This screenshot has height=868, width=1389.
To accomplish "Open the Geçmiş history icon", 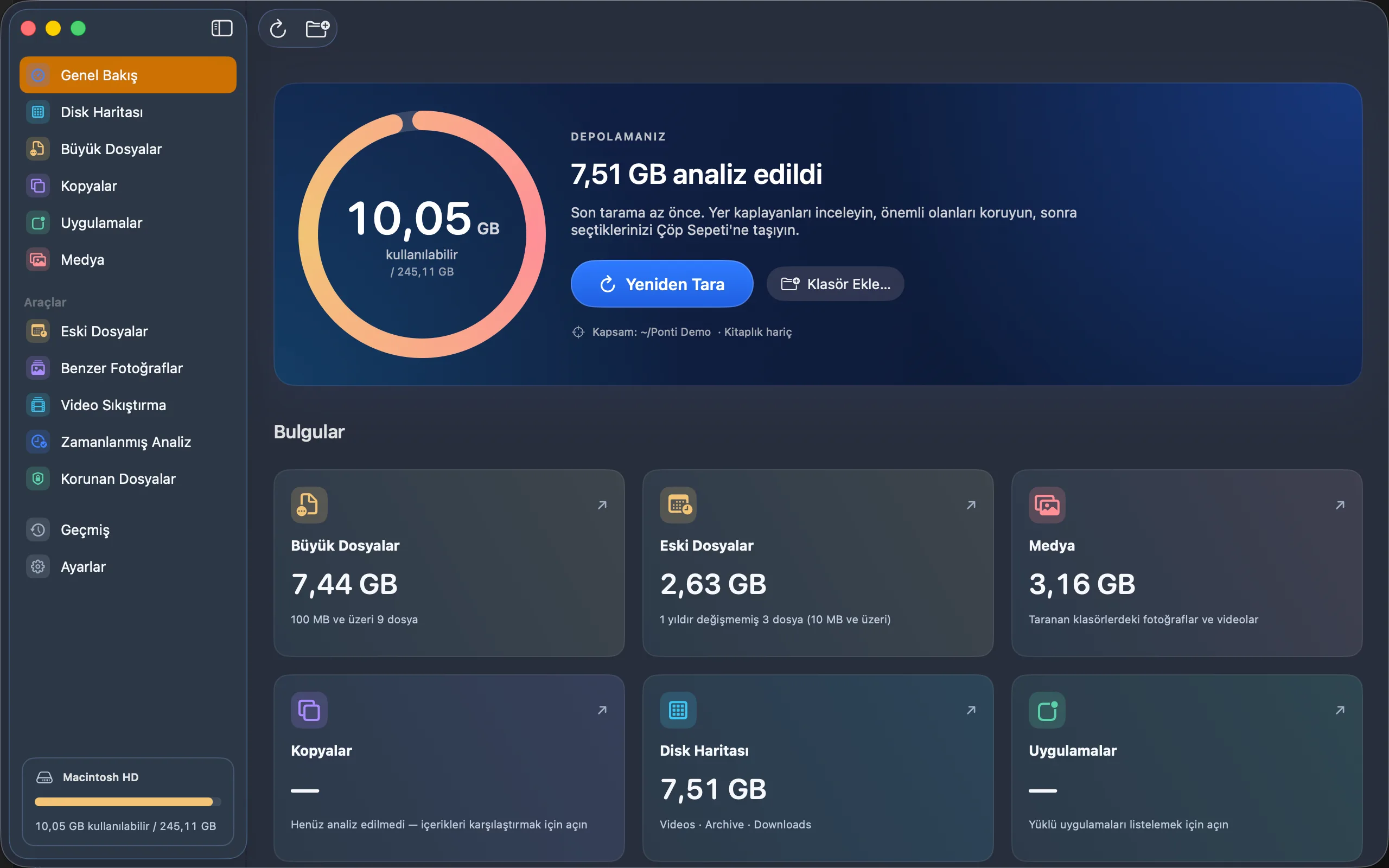I will 38,529.
